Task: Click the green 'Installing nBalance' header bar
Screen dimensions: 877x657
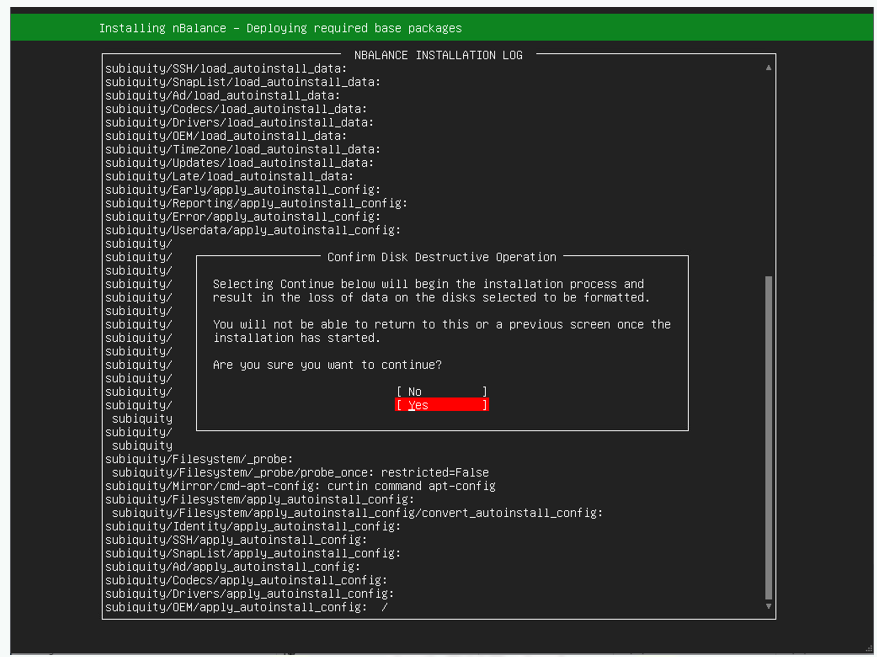Action: pos(440,28)
